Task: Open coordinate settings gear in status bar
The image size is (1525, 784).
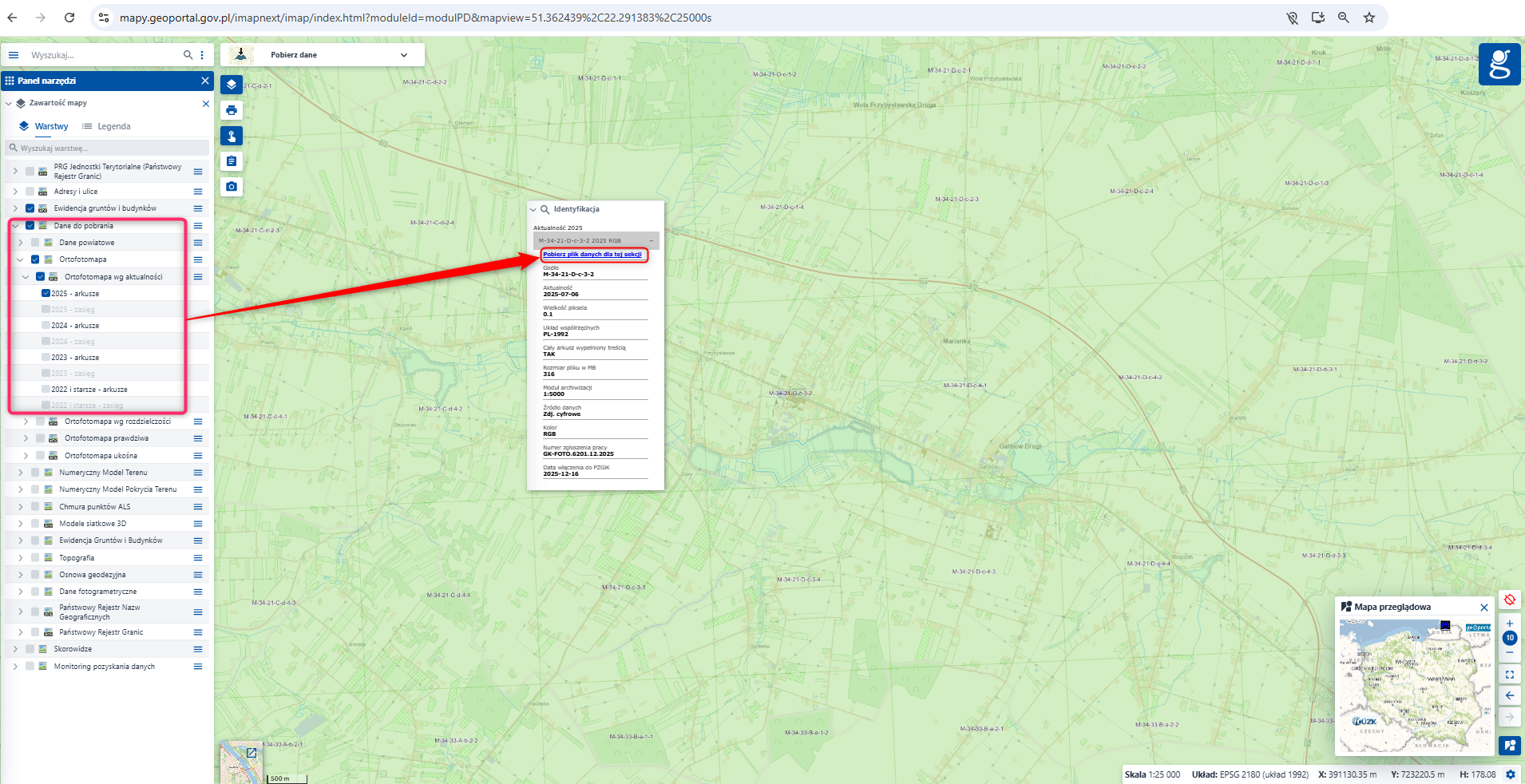Action: 1510,774
